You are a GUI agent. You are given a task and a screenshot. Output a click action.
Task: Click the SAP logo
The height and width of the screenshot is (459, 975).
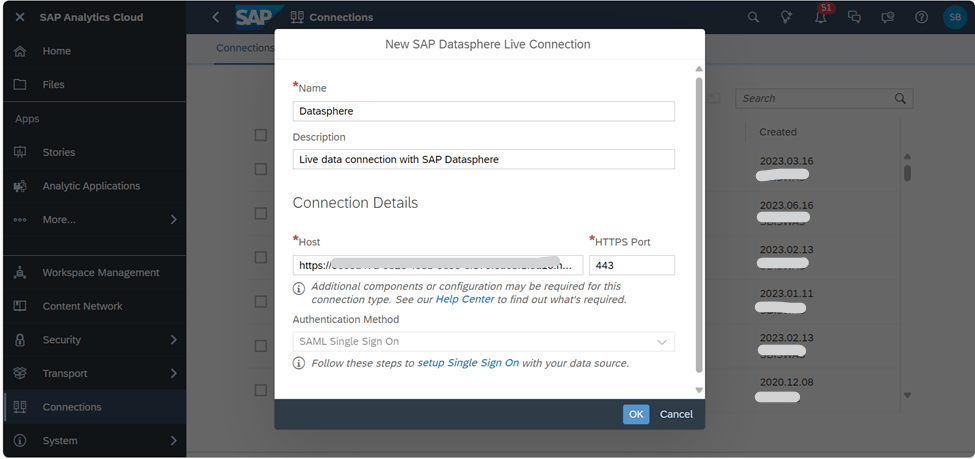[259, 17]
